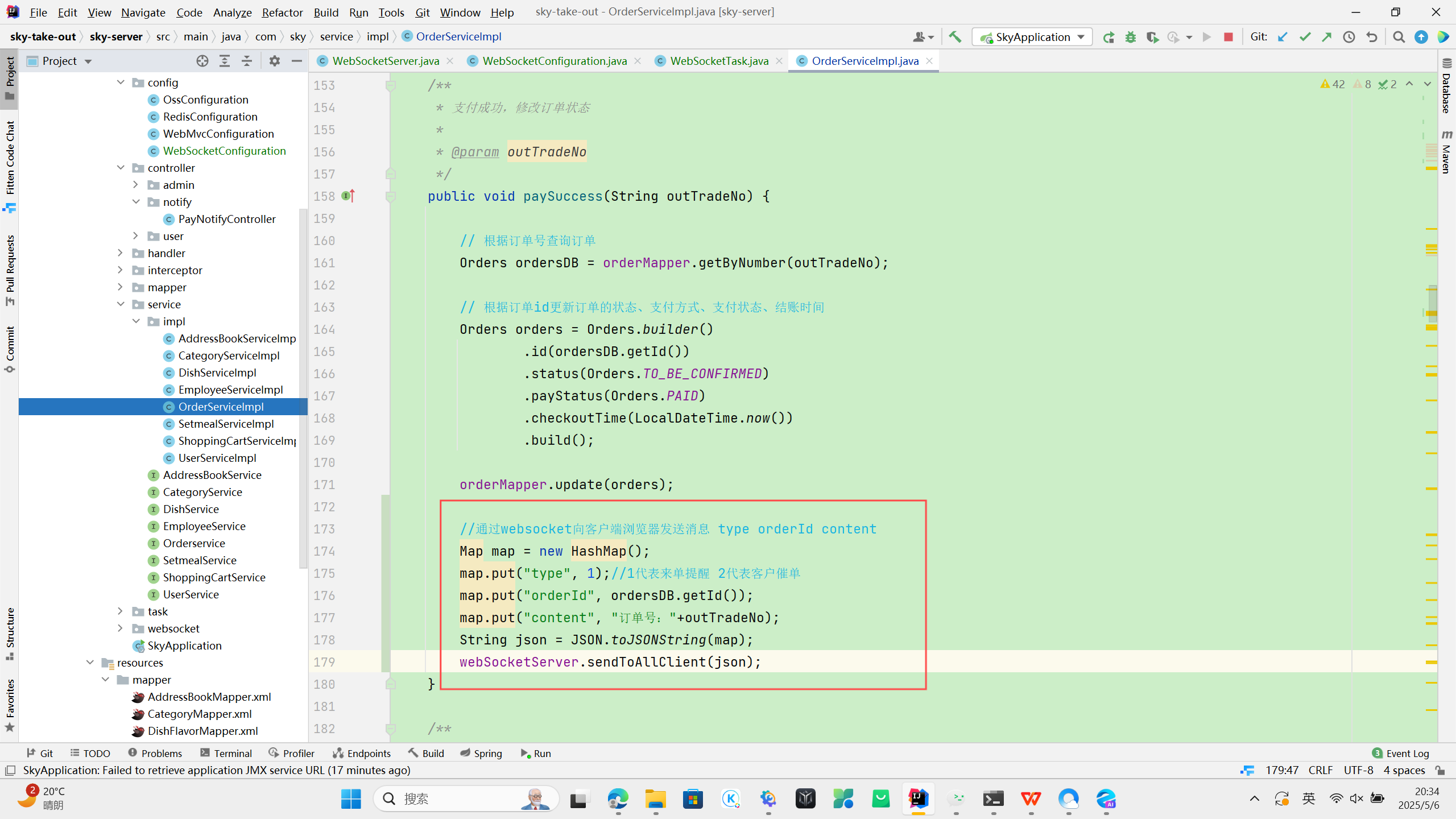Click Select Opened File target icon
This screenshot has width=1456, height=819.
[x=202, y=61]
